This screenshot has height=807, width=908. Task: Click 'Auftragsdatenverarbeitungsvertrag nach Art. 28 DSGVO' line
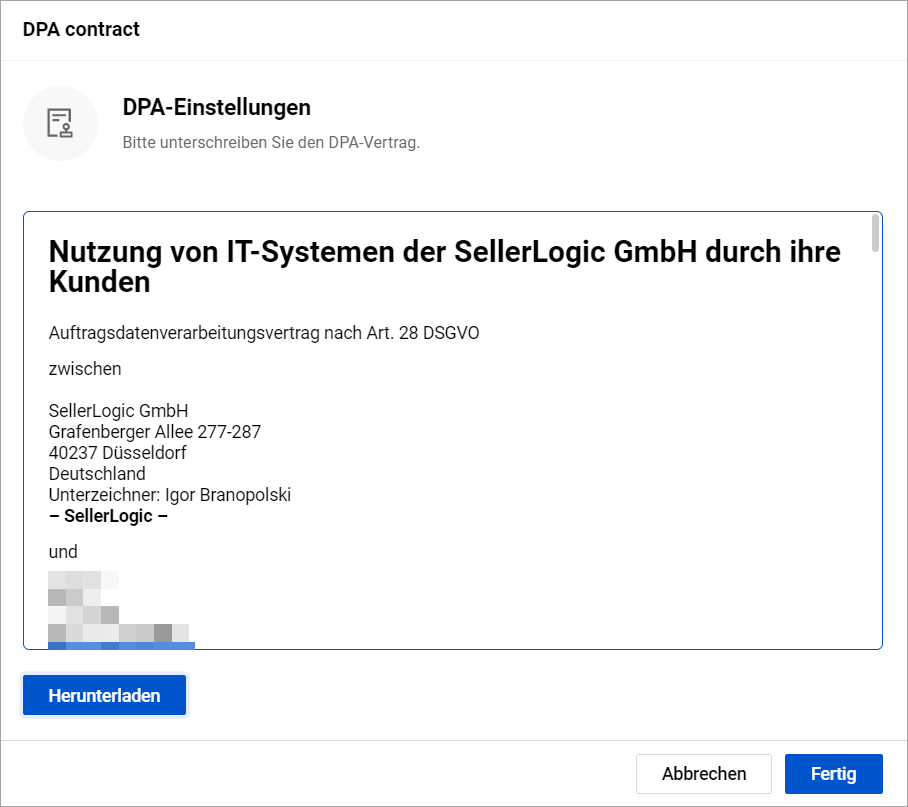point(264,333)
